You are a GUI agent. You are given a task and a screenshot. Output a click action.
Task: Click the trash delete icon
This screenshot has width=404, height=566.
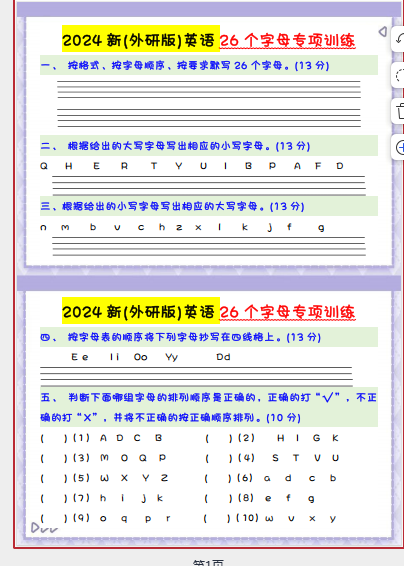point(400,111)
